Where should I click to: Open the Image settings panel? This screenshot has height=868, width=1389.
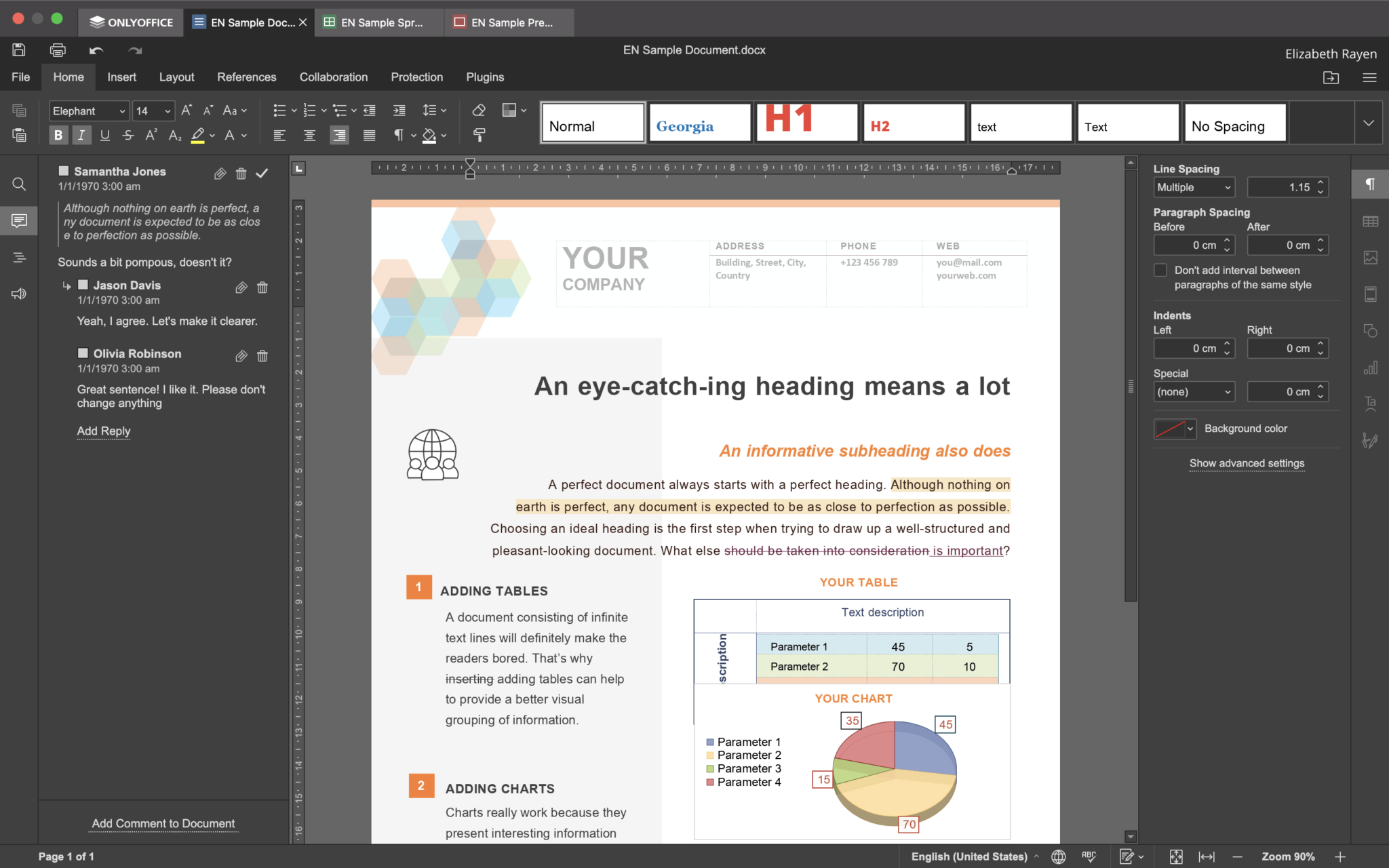[1371, 258]
